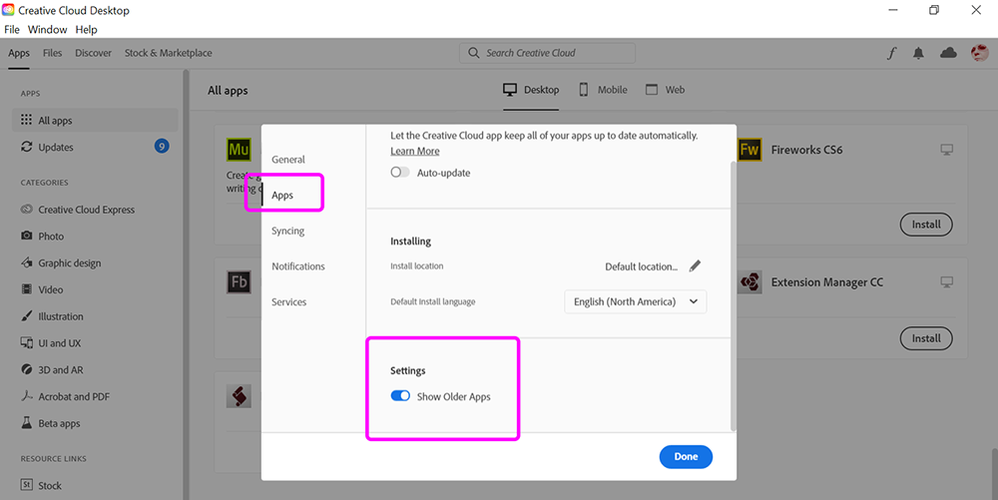Select the Notifications preferences tab
998x500 pixels.
click(x=298, y=267)
